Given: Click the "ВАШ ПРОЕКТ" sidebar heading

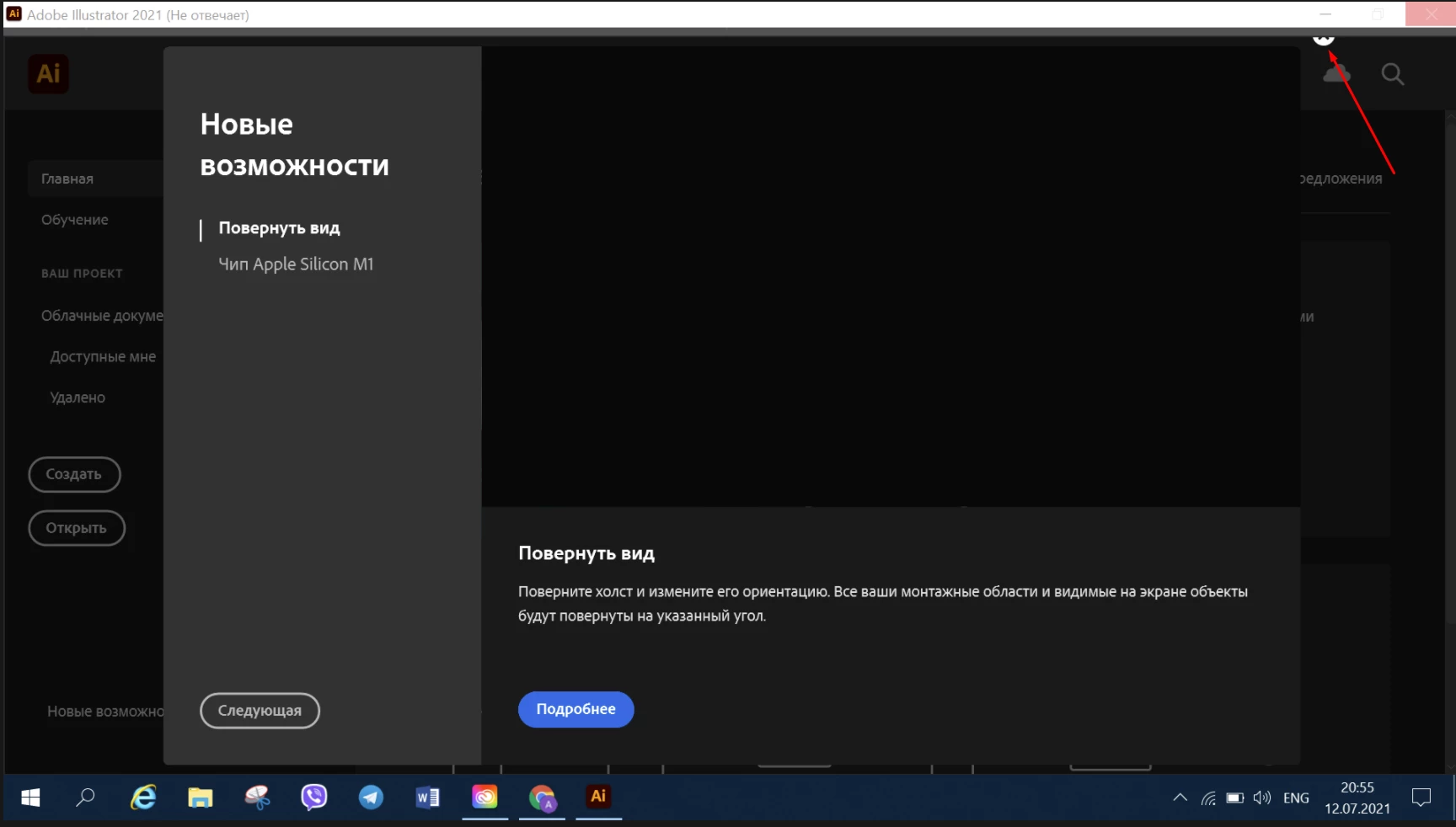Looking at the screenshot, I should click(x=82, y=274).
